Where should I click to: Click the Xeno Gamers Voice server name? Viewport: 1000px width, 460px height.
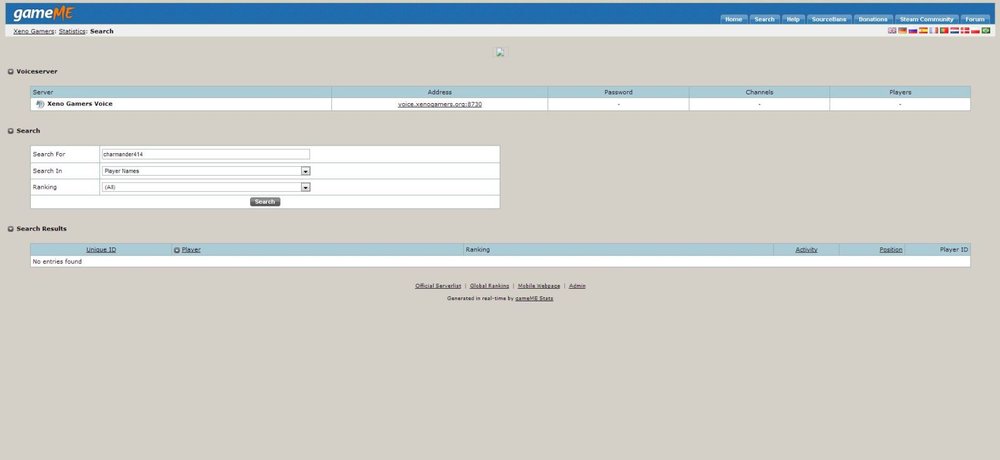tap(80, 104)
